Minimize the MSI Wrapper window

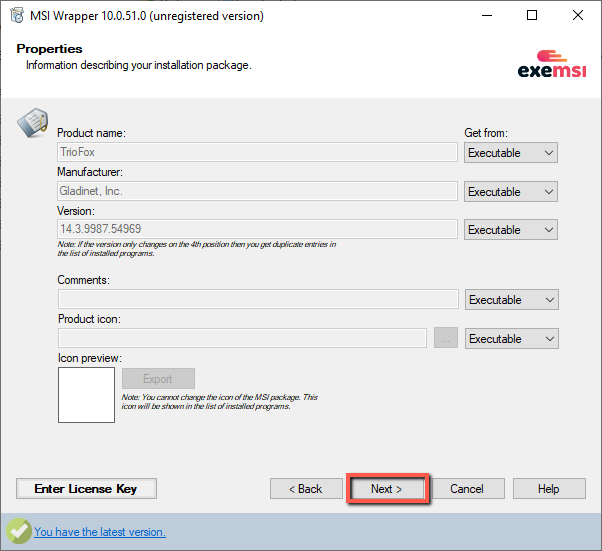(487, 16)
